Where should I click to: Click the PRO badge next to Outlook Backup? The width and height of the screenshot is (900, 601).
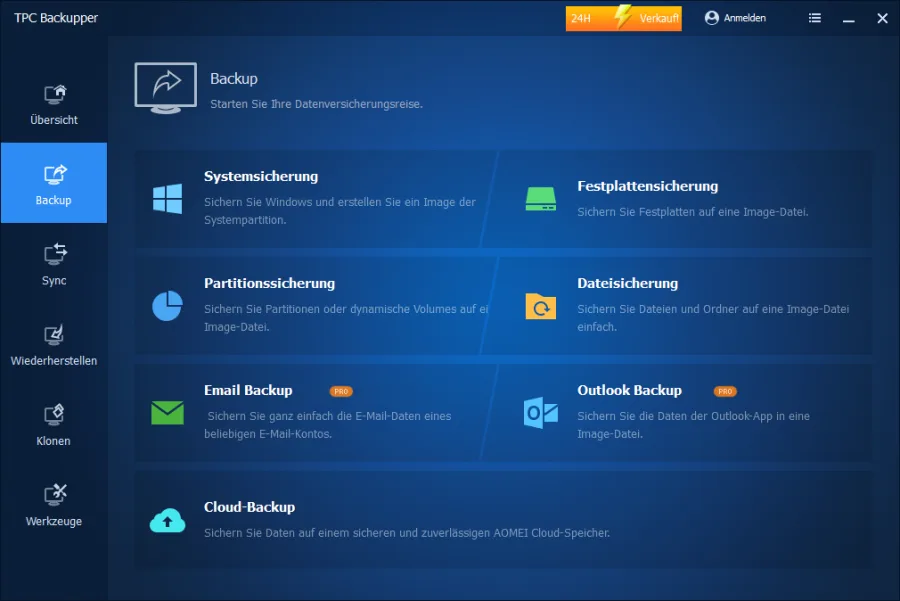click(725, 391)
